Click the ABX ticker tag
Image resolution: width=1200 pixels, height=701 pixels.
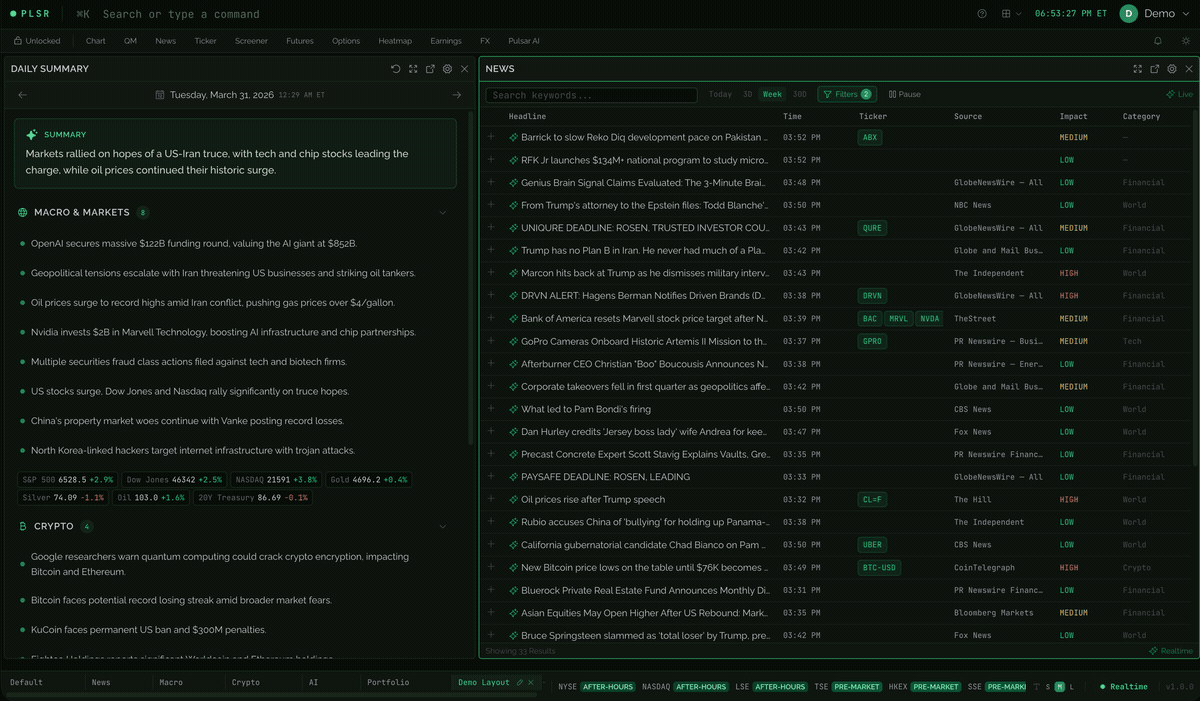click(870, 138)
